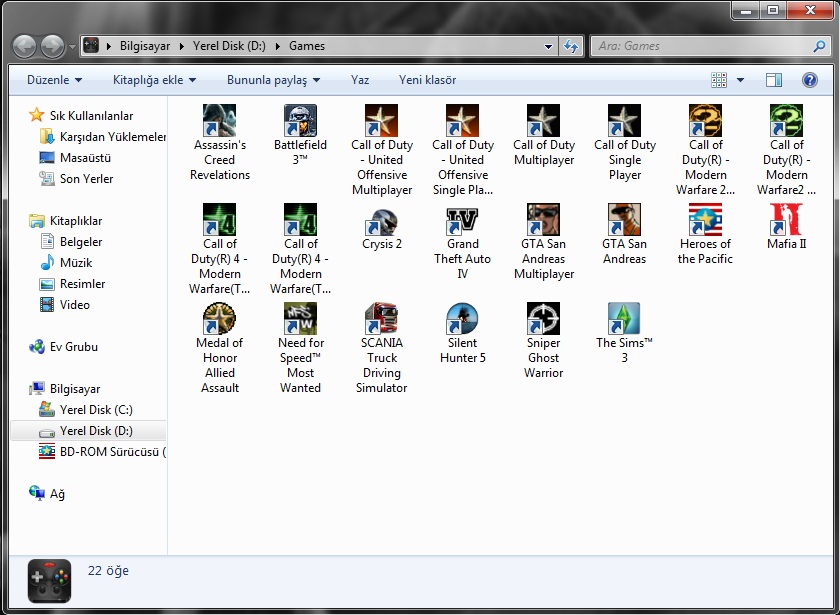
Task: Open Kitaplığa ekle dropdown
Action: point(154,80)
